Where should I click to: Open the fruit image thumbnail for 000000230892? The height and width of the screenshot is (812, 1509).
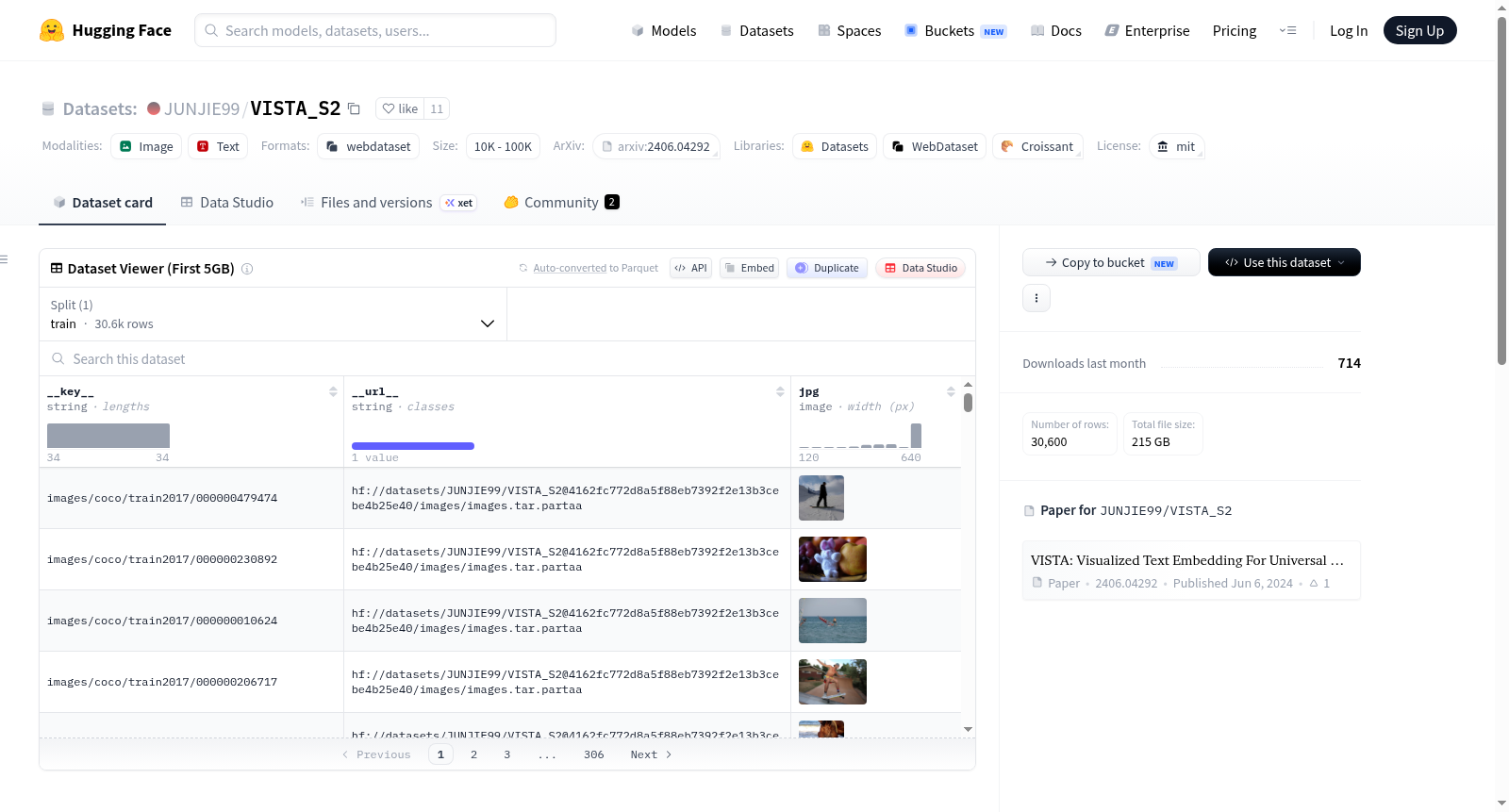(x=833, y=559)
